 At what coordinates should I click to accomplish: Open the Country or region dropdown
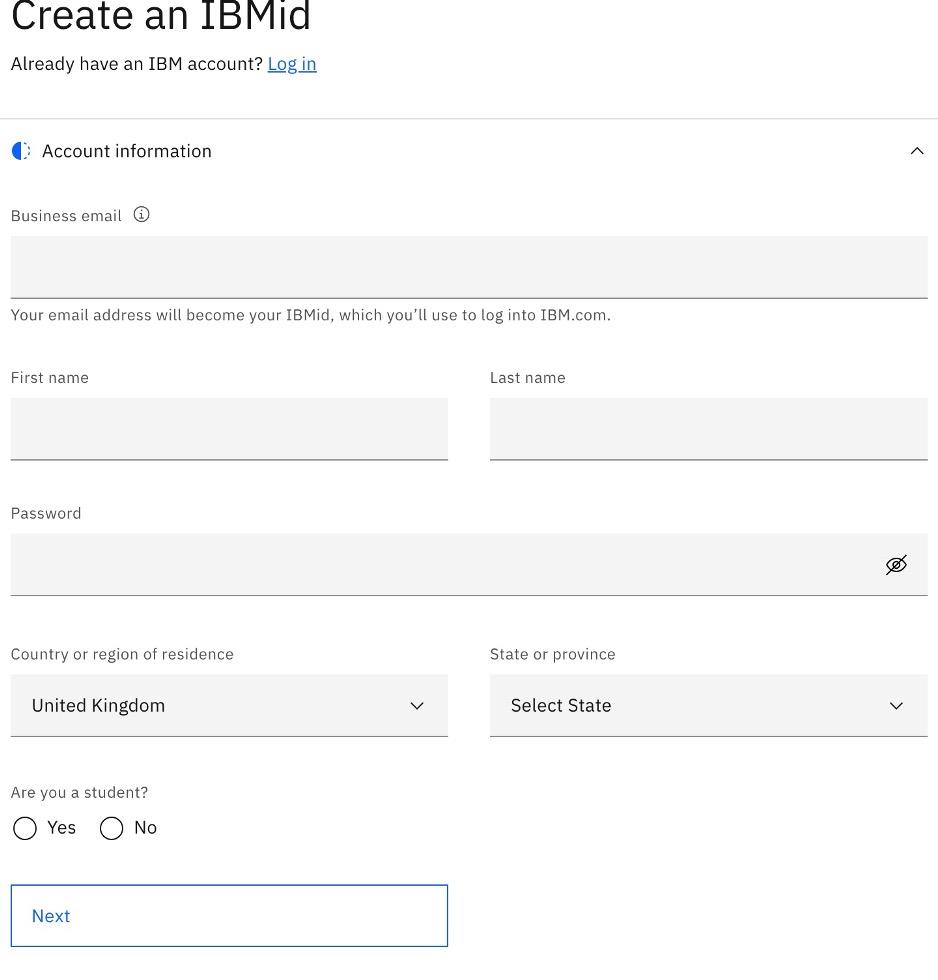(229, 706)
